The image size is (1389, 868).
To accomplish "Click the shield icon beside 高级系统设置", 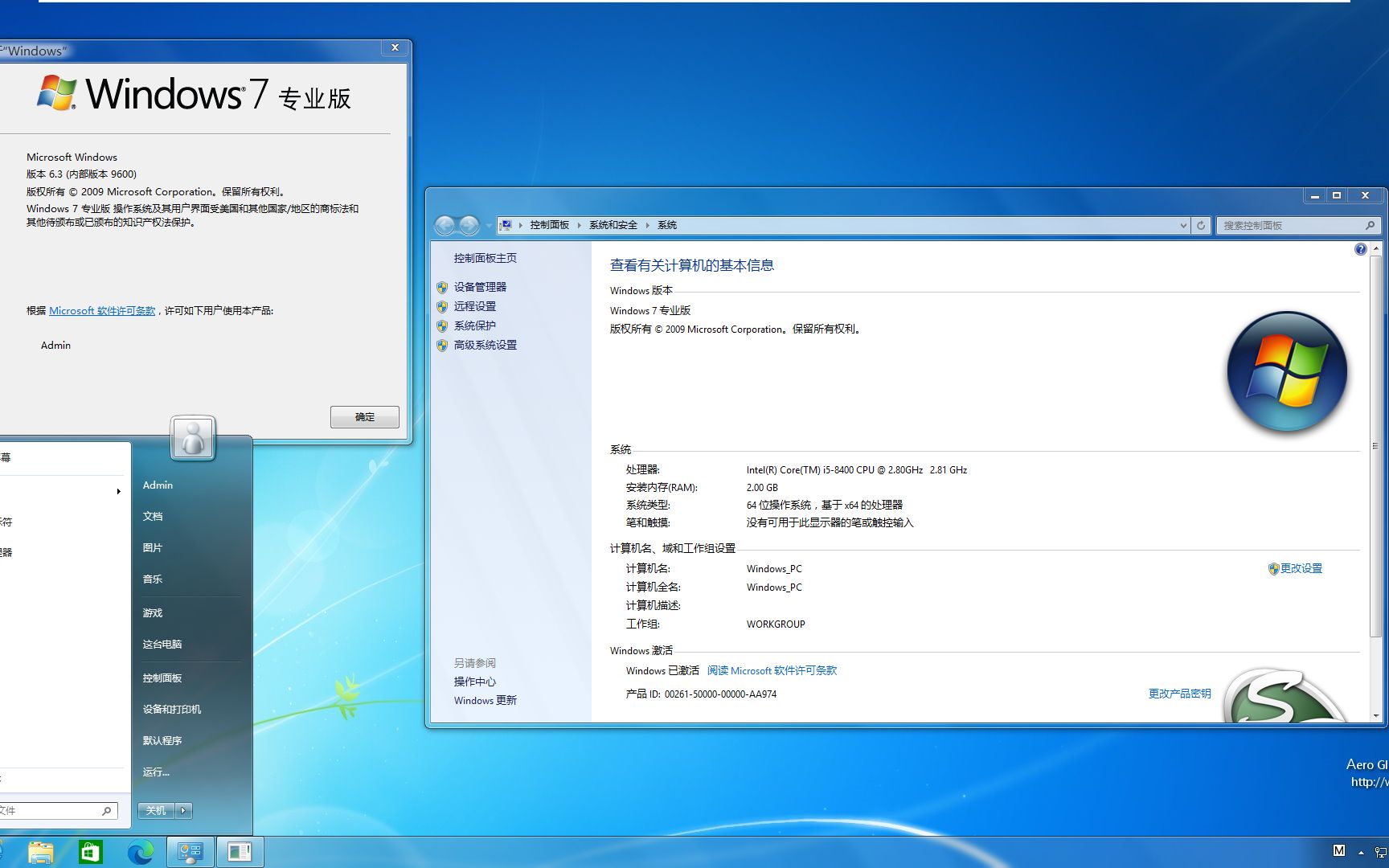I will coord(442,345).
